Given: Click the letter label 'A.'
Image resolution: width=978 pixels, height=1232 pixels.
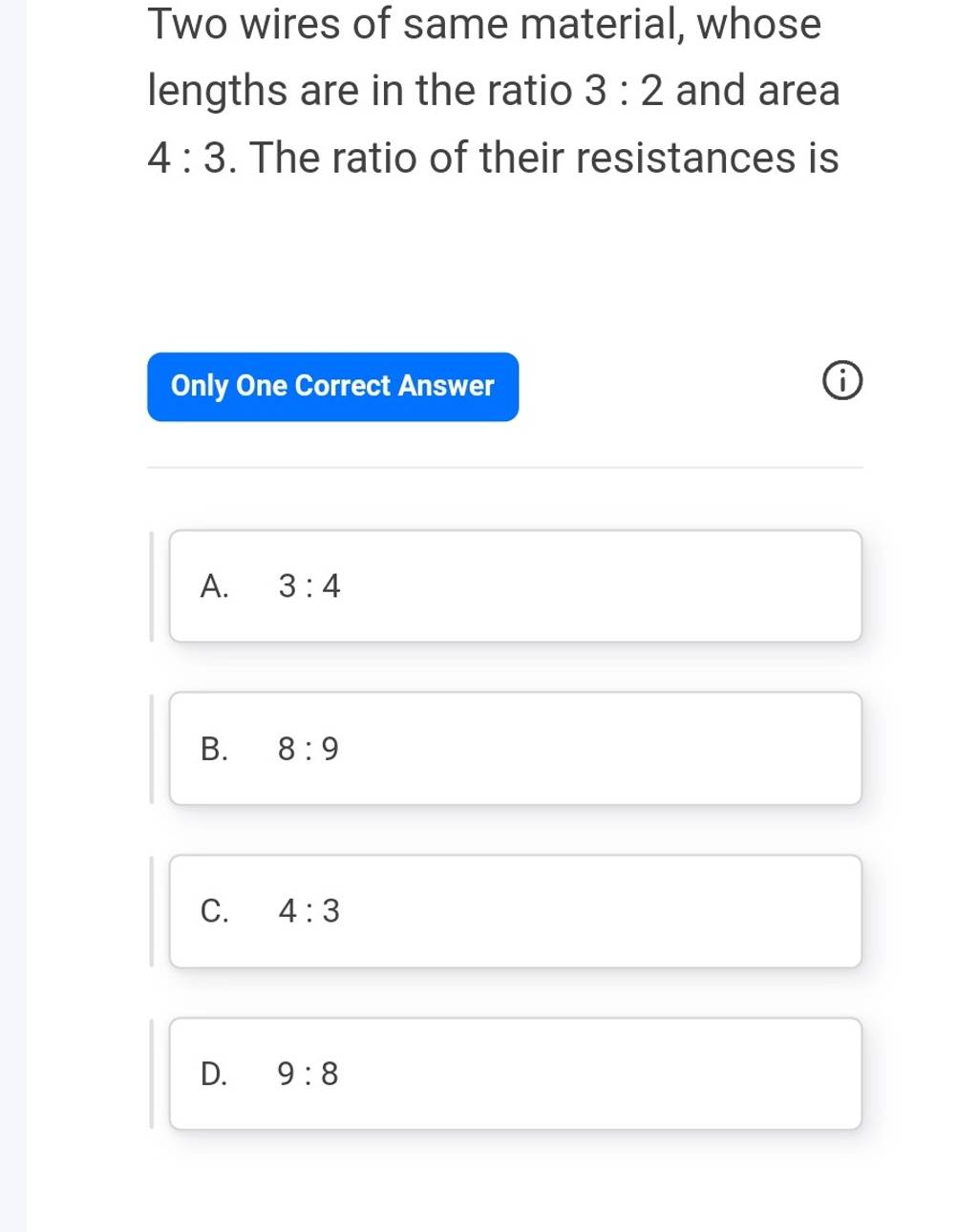Looking at the screenshot, I should 215,586.
